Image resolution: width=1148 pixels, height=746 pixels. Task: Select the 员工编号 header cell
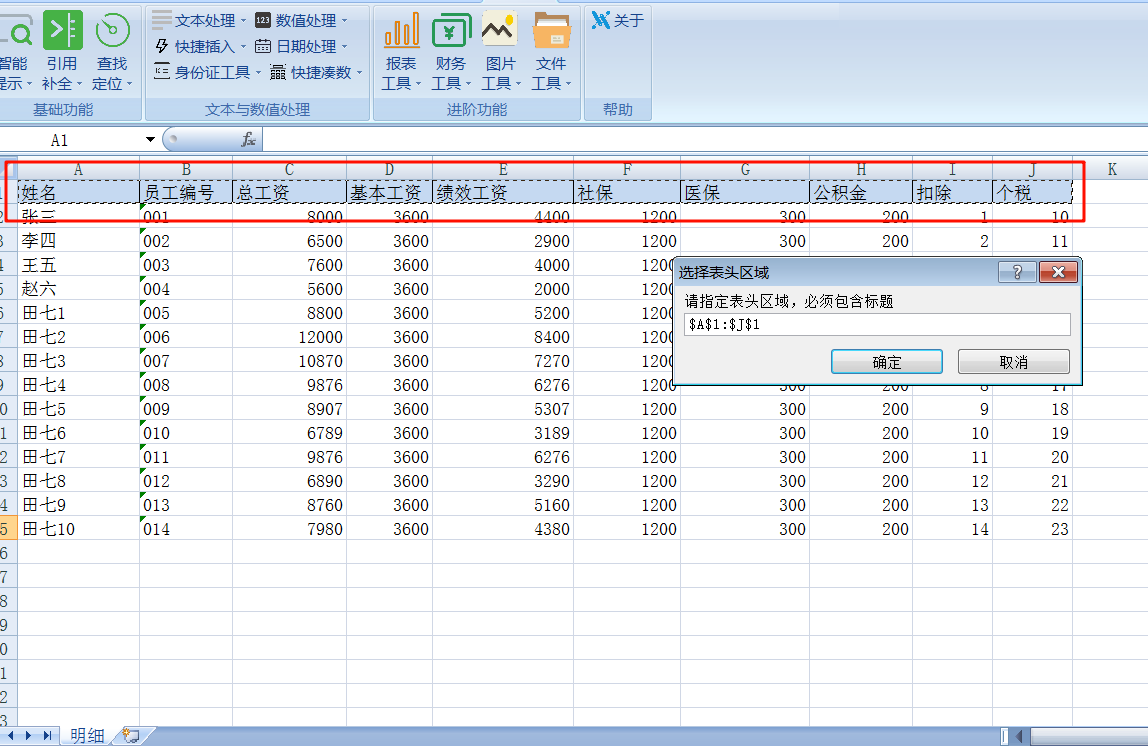point(186,193)
